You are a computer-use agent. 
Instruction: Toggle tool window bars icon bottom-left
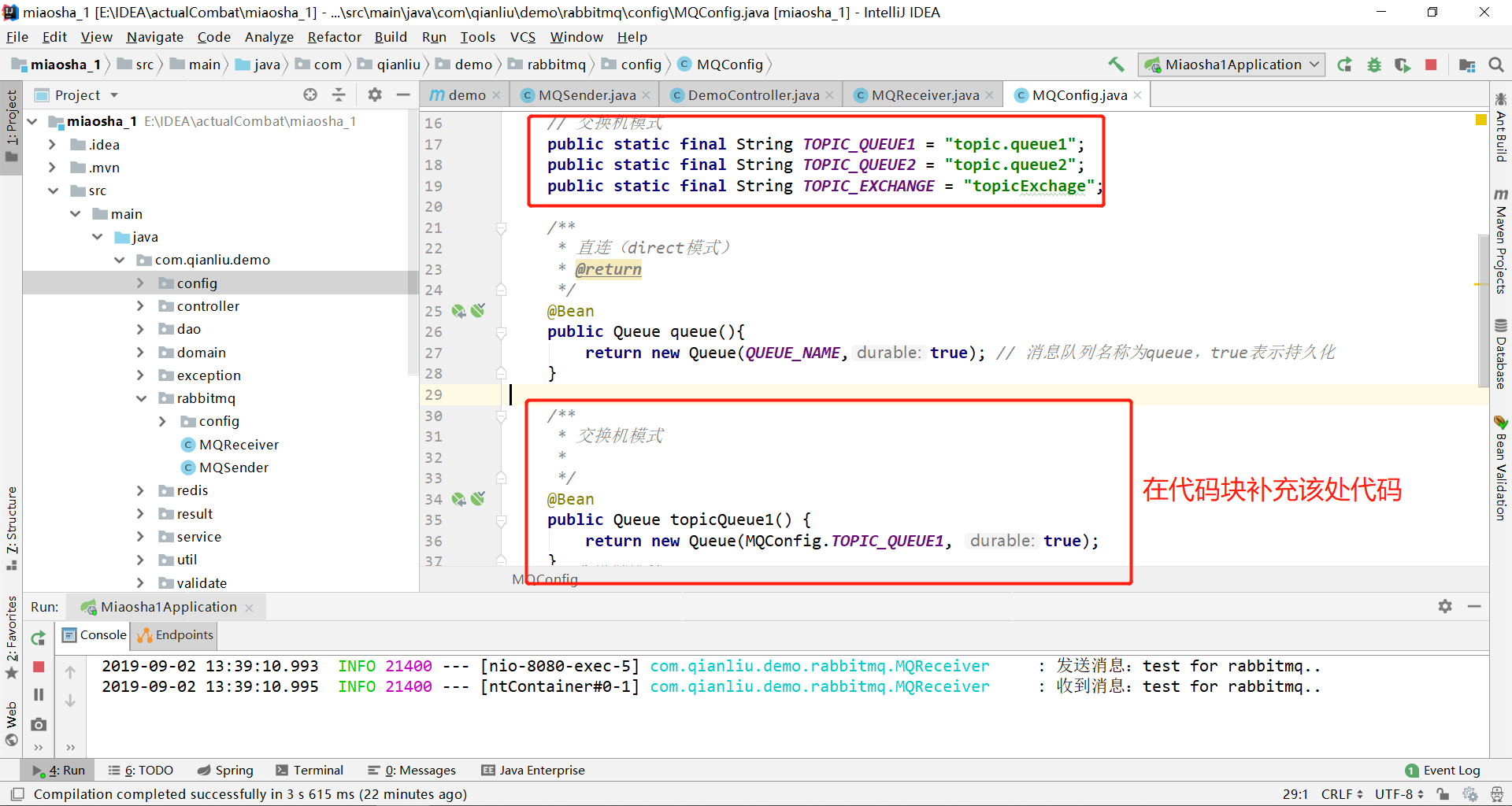point(17,794)
